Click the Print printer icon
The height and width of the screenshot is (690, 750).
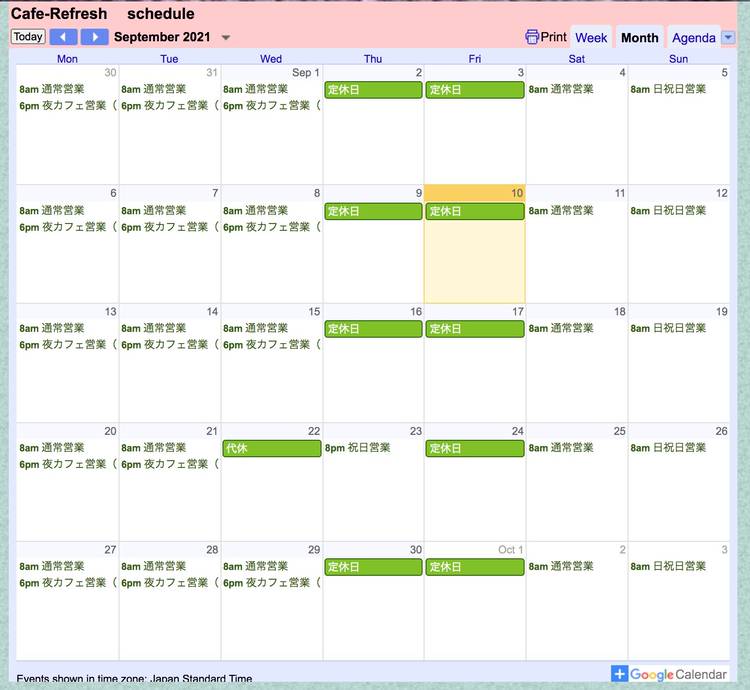(532, 37)
